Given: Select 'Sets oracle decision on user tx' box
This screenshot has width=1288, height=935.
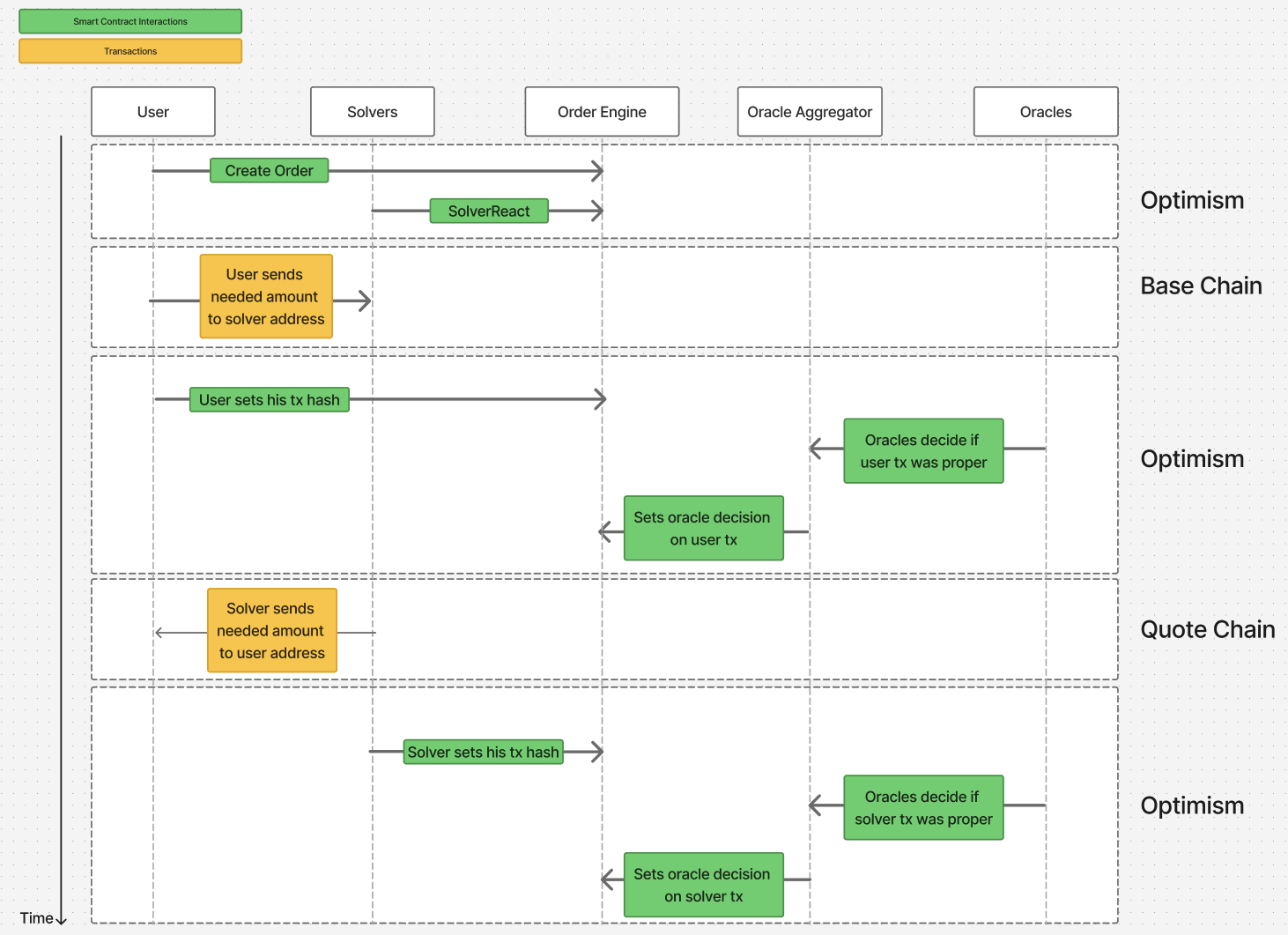Looking at the screenshot, I should pyautogui.click(x=703, y=529).
